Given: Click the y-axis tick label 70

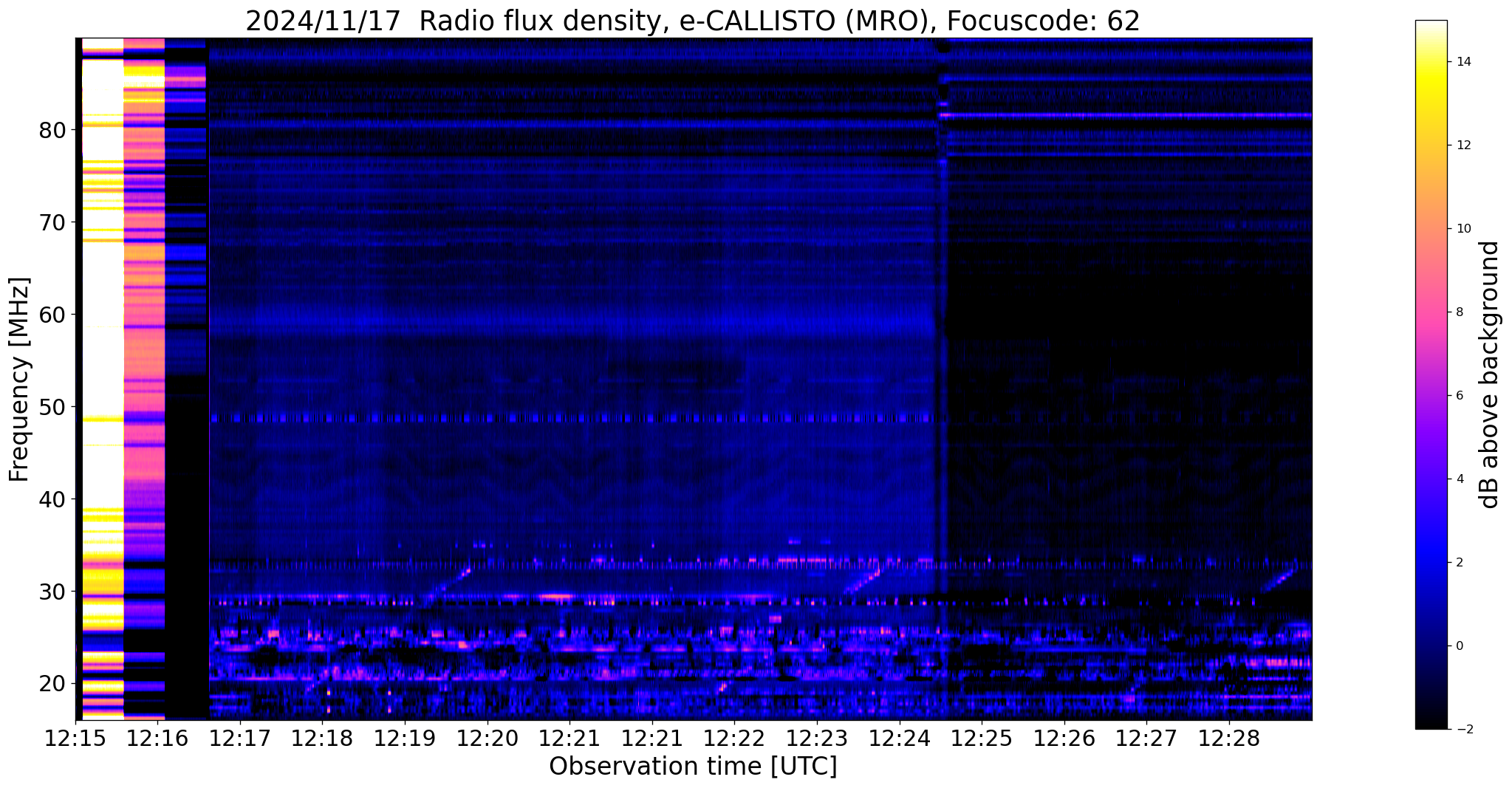Looking at the screenshot, I should pyautogui.click(x=52, y=223).
